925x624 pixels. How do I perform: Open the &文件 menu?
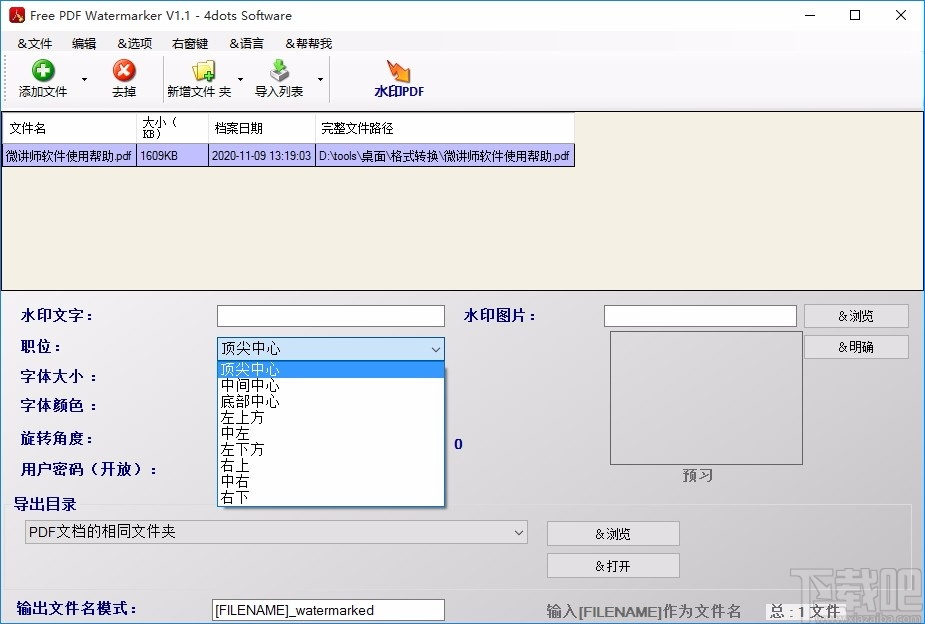point(35,44)
